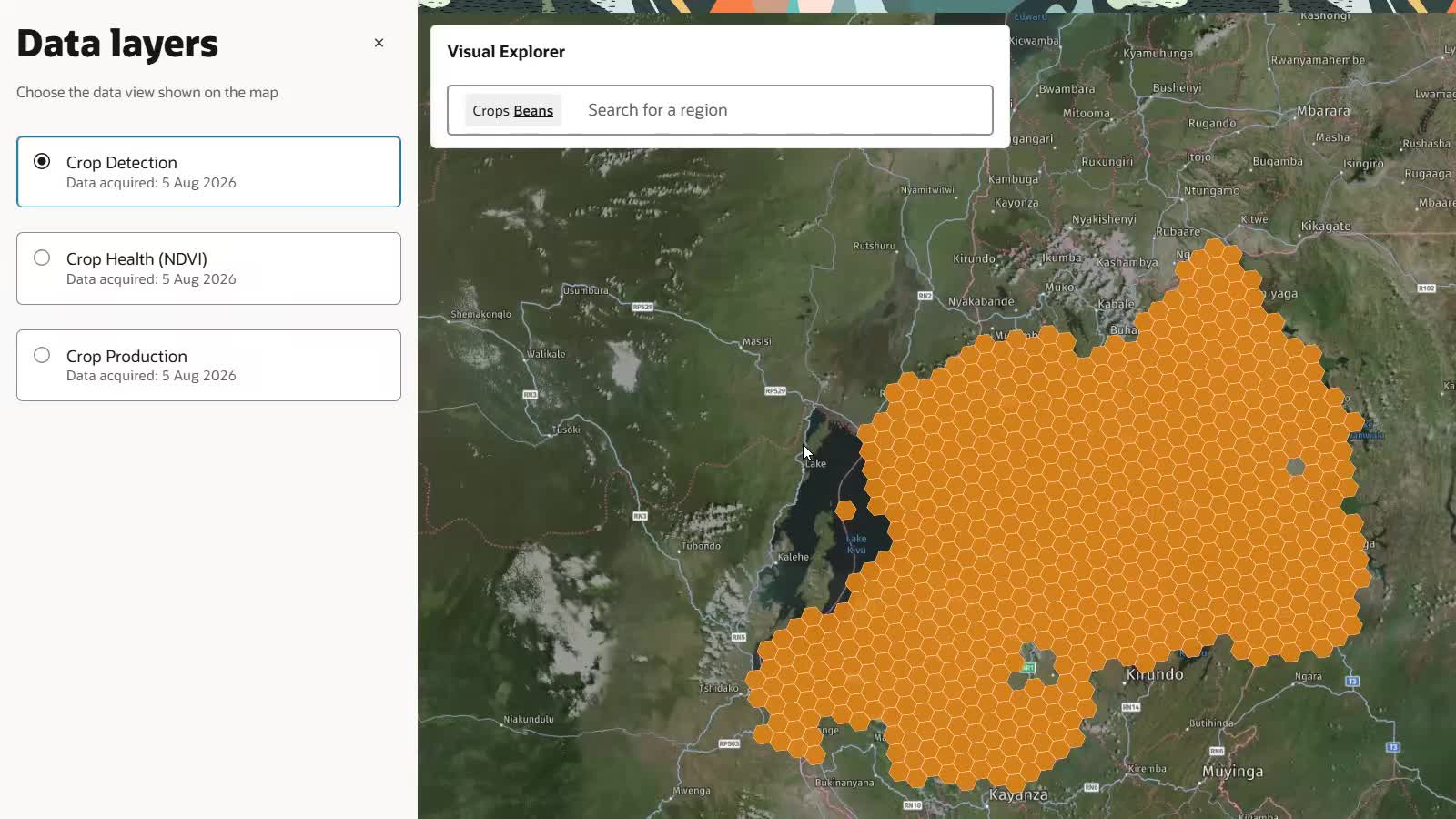This screenshot has width=1456, height=819.
Task: Click the Masisi map label
Action: tap(757, 341)
